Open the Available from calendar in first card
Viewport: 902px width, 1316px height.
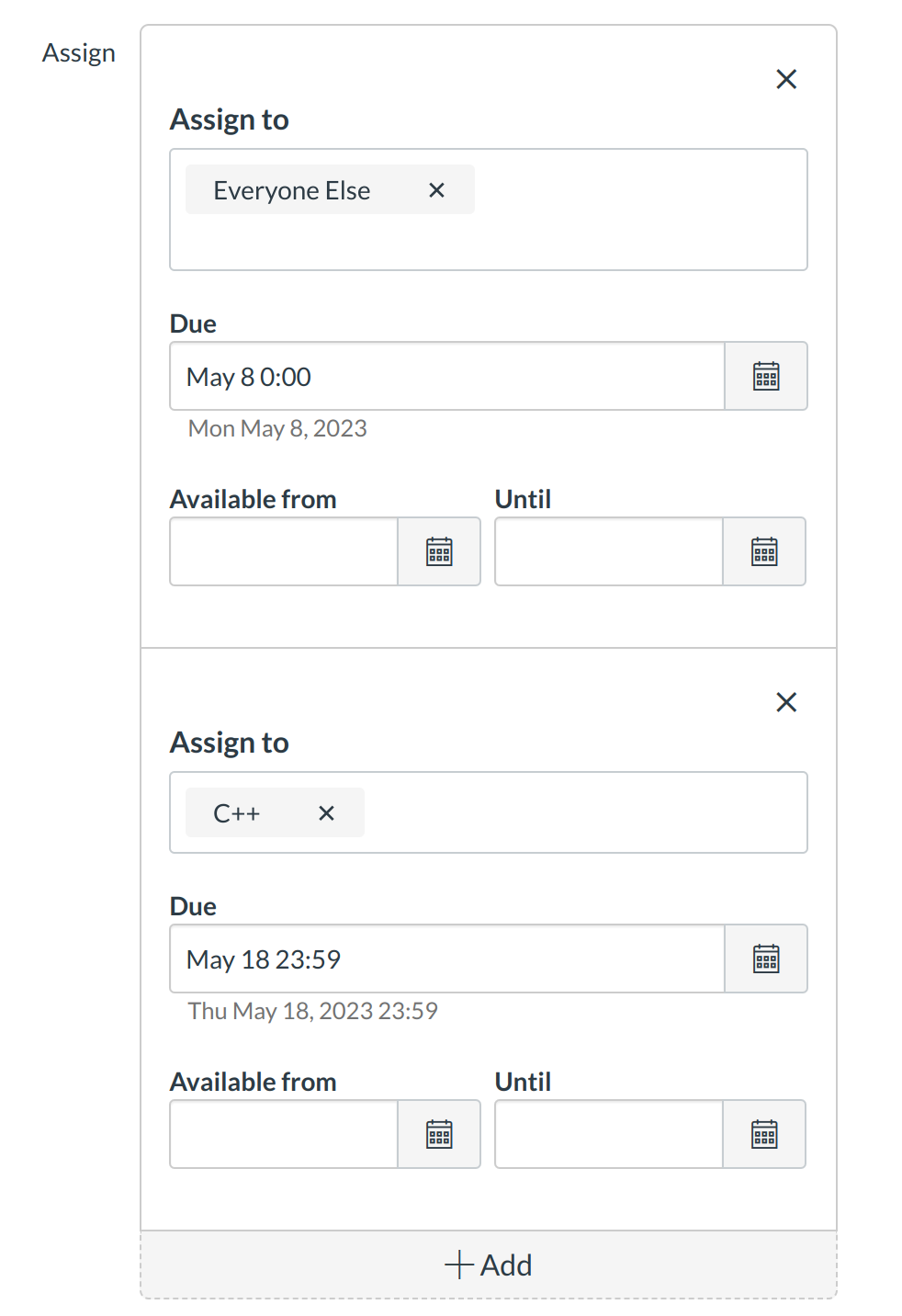[438, 551]
